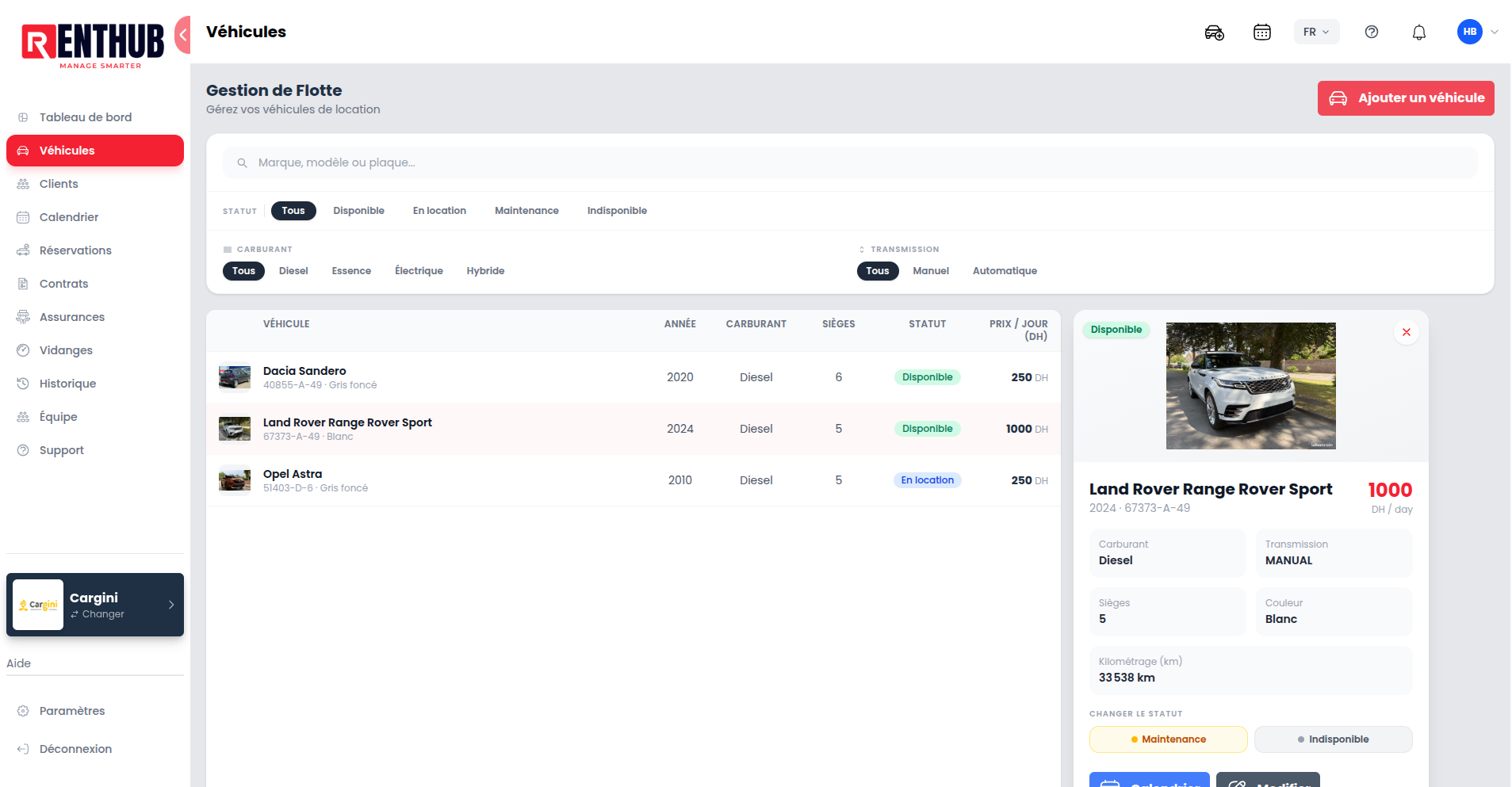Open Historique section

(95, 384)
